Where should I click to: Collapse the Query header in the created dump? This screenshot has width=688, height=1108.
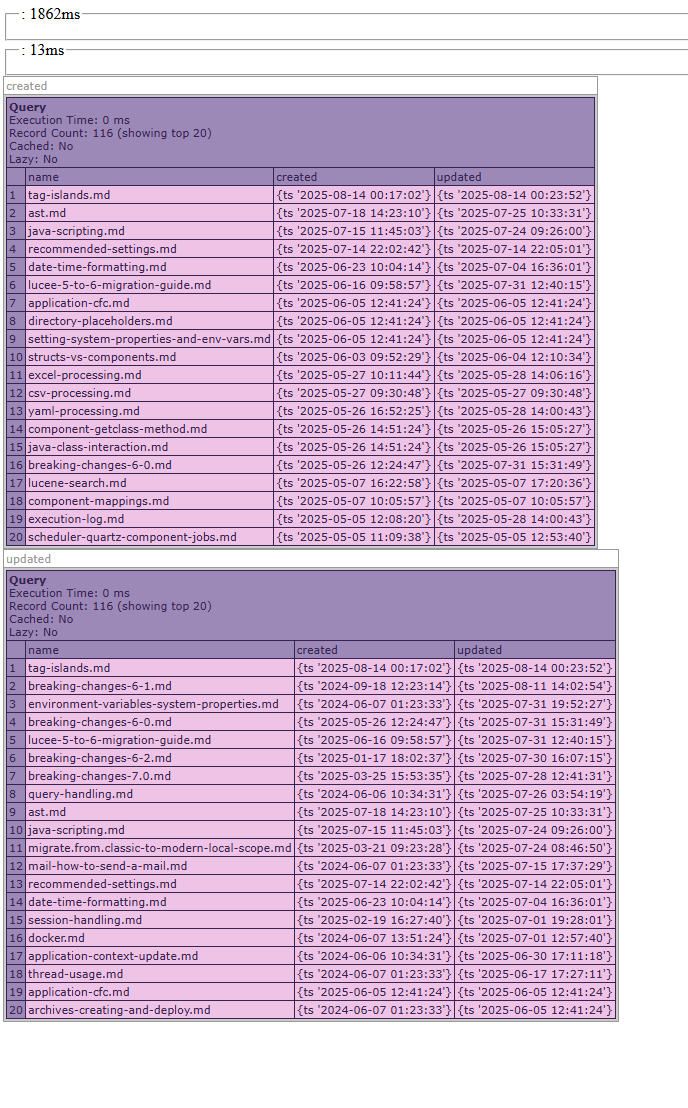[28, 107]
